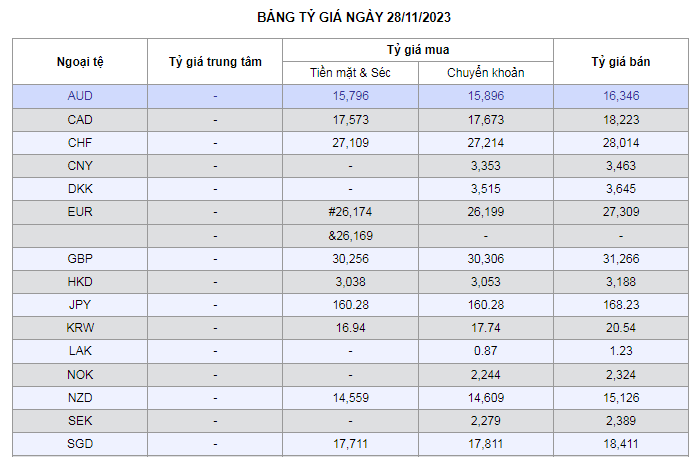This screenshot has height=457, width=695.
Task: Click AUD selling rate 16,346
Action: click(621, 97)
